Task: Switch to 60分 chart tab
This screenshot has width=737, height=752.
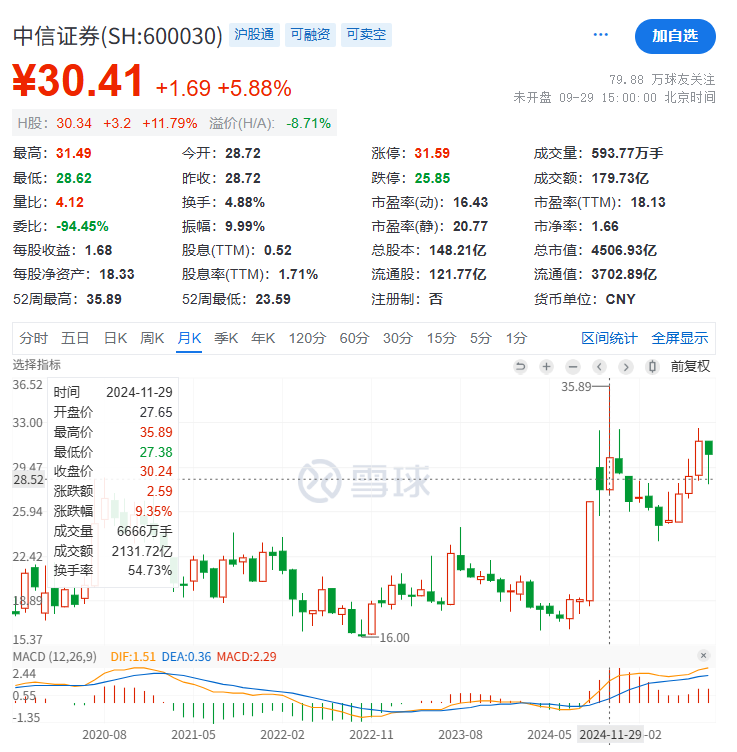Action: tap(354, 338)
